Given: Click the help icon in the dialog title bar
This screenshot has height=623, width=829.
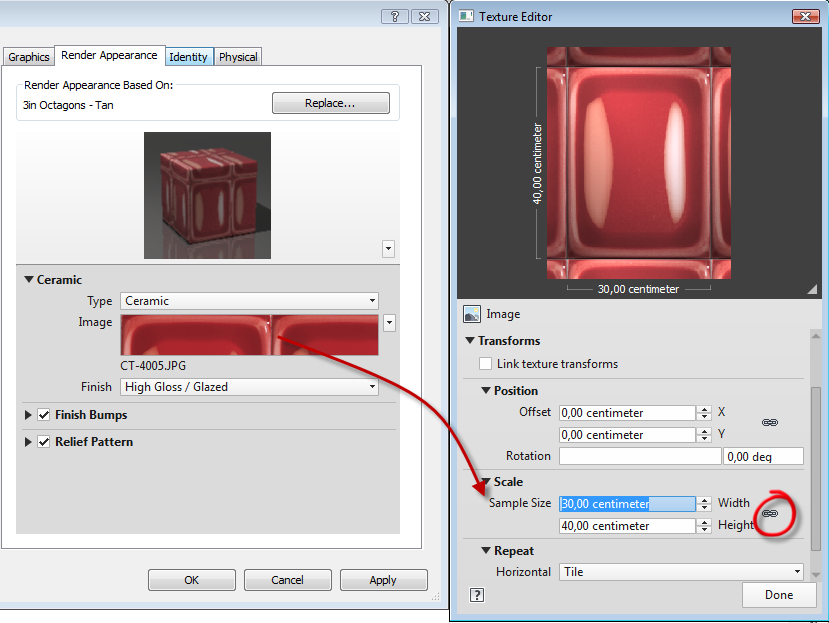Looking at the screenshot, I should tap(394, 17).
